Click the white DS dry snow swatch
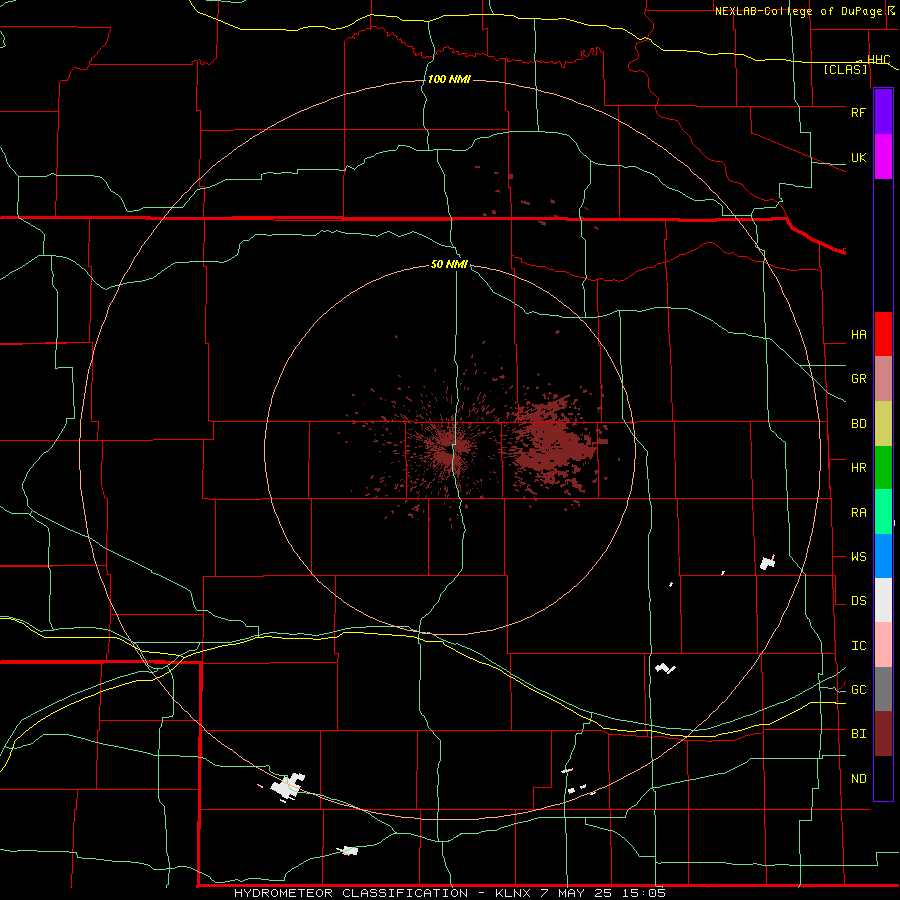The height and width of the screenshot is (900, 900). 883,600
